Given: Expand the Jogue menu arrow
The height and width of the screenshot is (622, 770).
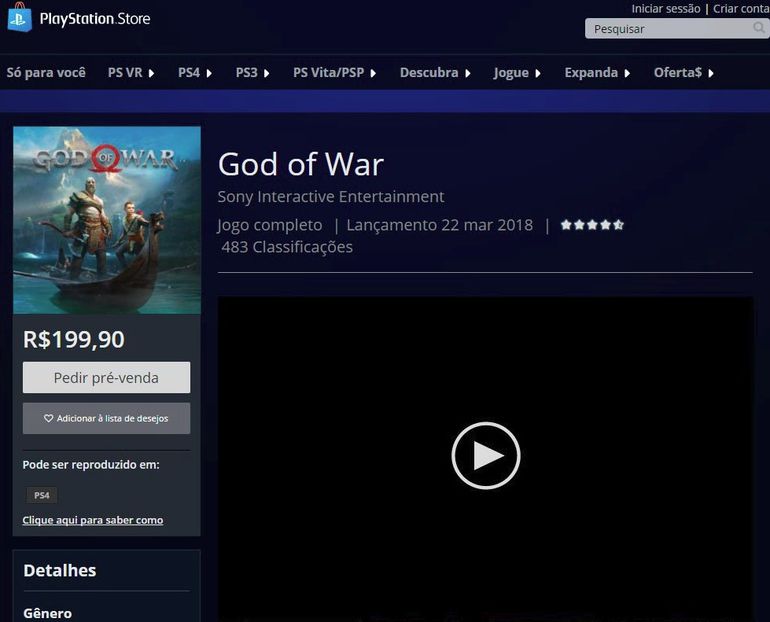Looking at the screenshot, I should pyautogui.click(x=538, y=73).
